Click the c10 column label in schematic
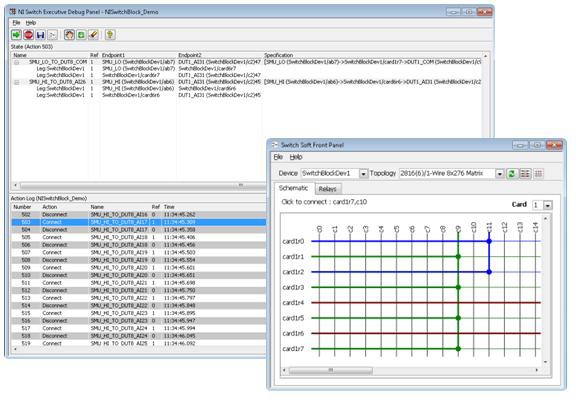Viewport: 576px width, 398px height. [x=474, y=227]
